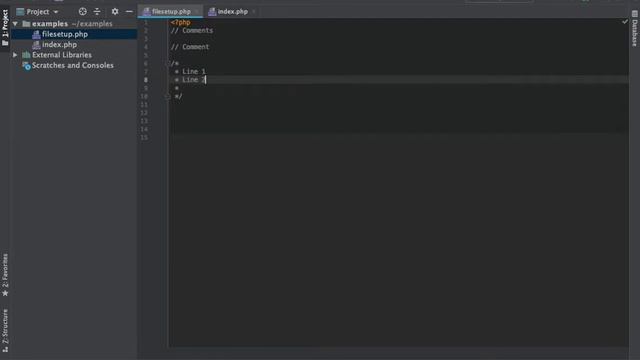The image size is (640, 360).
Task: Collapse the examples root folder
Action: click(15, 24)
